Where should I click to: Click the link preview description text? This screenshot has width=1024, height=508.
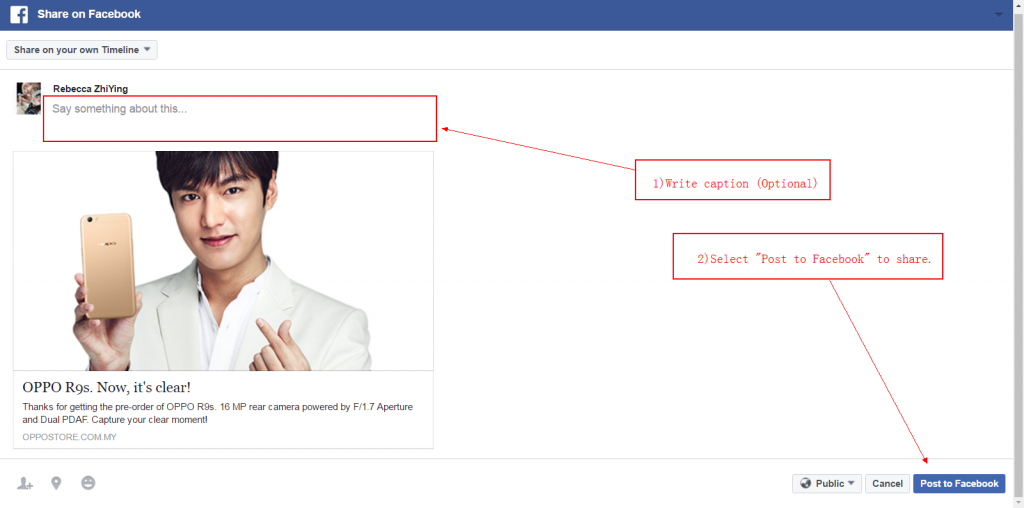[x=217, y=413]
